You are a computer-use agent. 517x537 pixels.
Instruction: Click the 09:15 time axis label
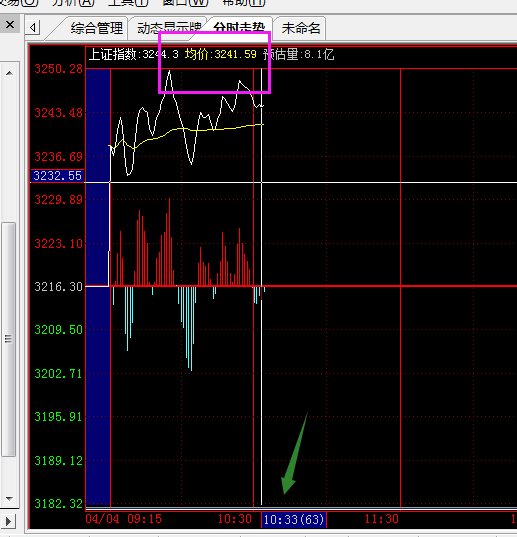(144, 519)
